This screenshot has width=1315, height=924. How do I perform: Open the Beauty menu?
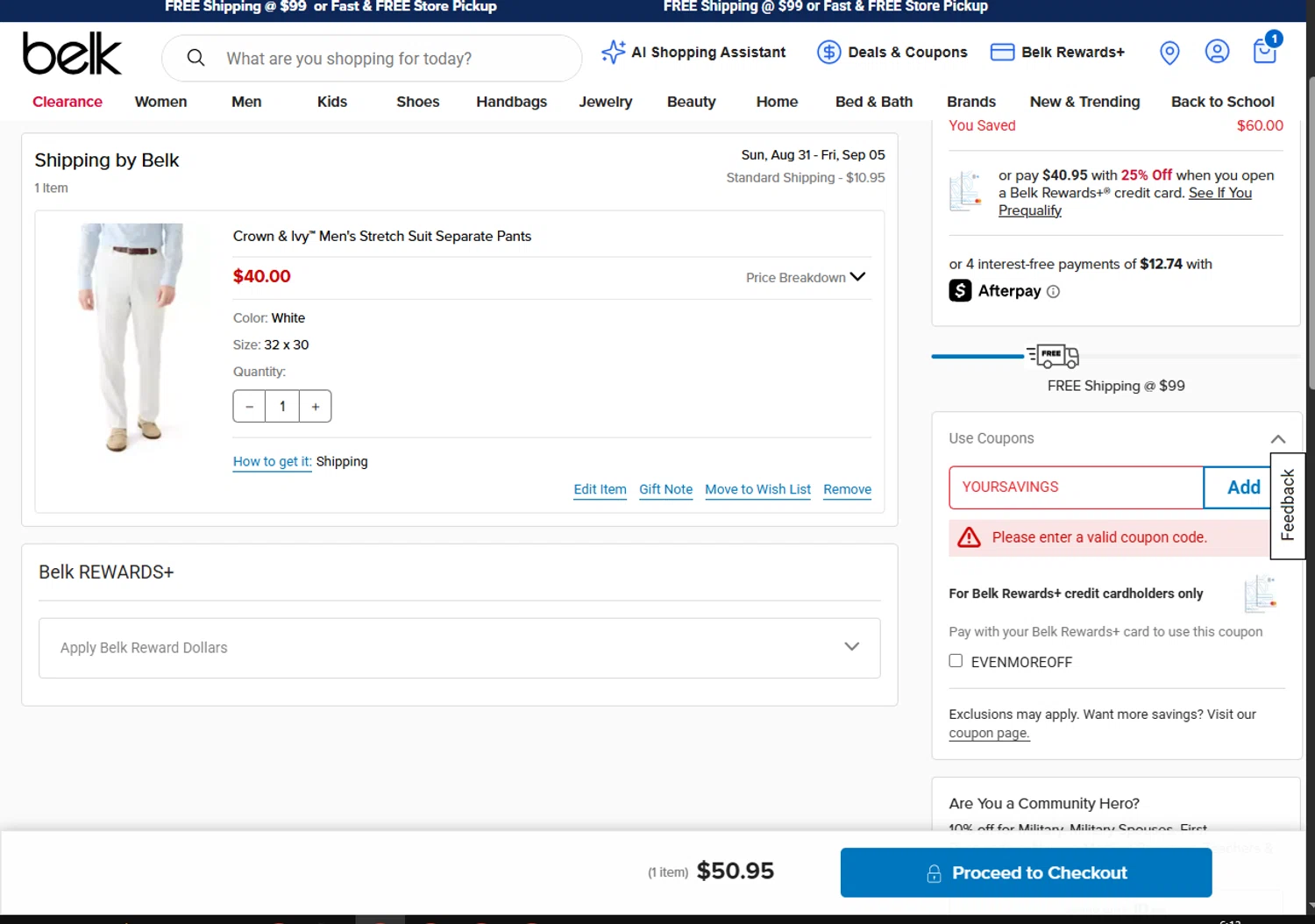(x=692, y=102)
